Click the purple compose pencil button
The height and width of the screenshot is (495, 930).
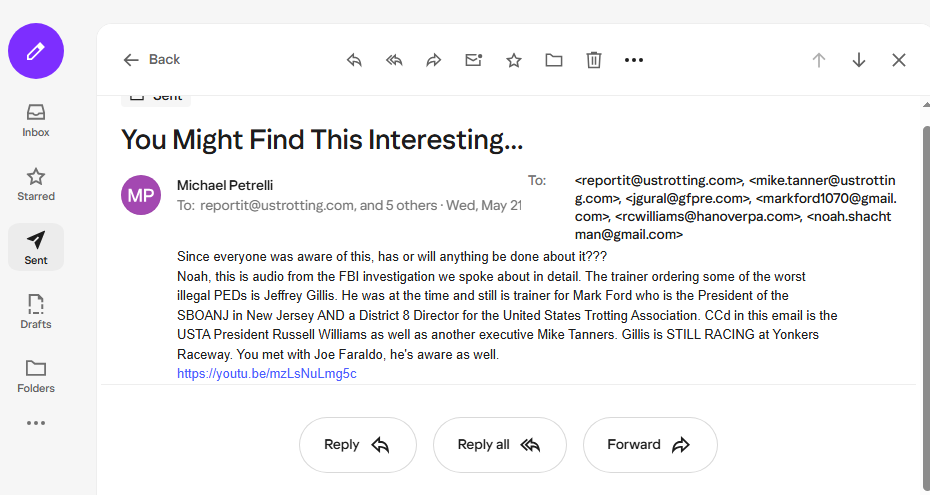36,50
